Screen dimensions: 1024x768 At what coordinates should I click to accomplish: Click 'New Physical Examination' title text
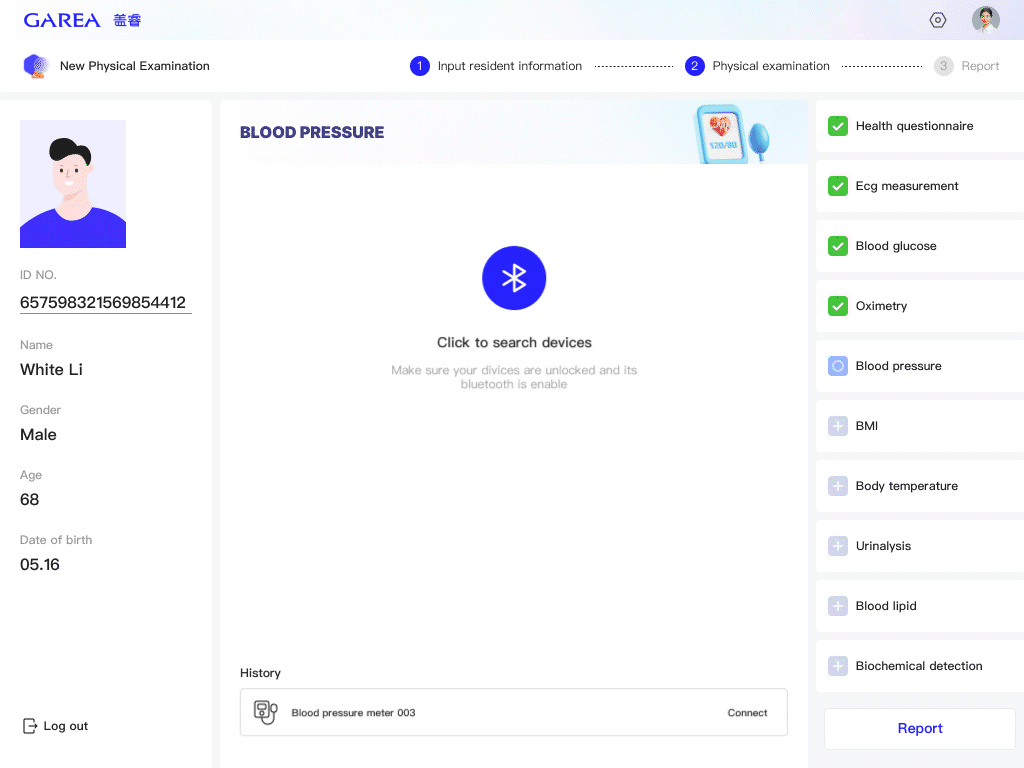(x=135, y=66)
